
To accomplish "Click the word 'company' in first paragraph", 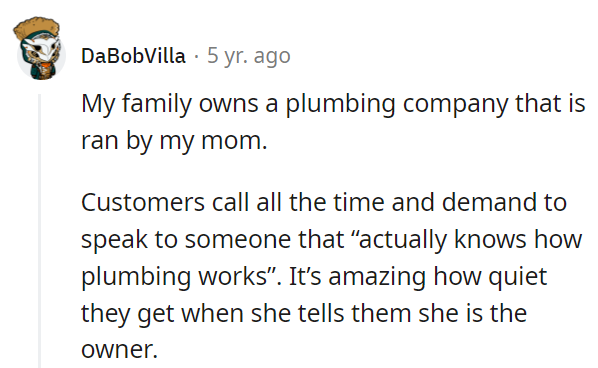I will click(455, 105).
